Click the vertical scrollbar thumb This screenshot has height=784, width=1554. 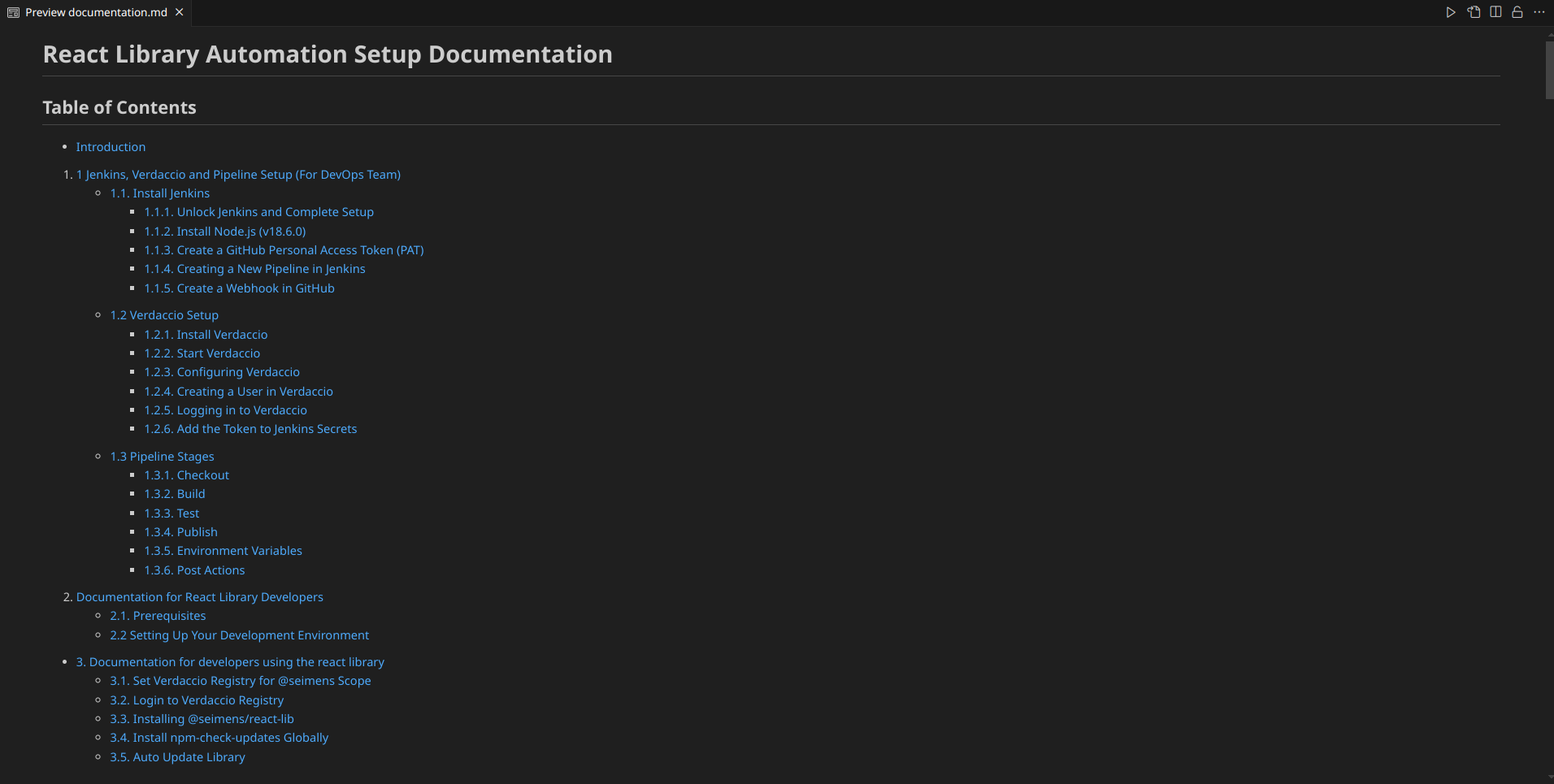pyautogui.click(x=1549, y=70)
